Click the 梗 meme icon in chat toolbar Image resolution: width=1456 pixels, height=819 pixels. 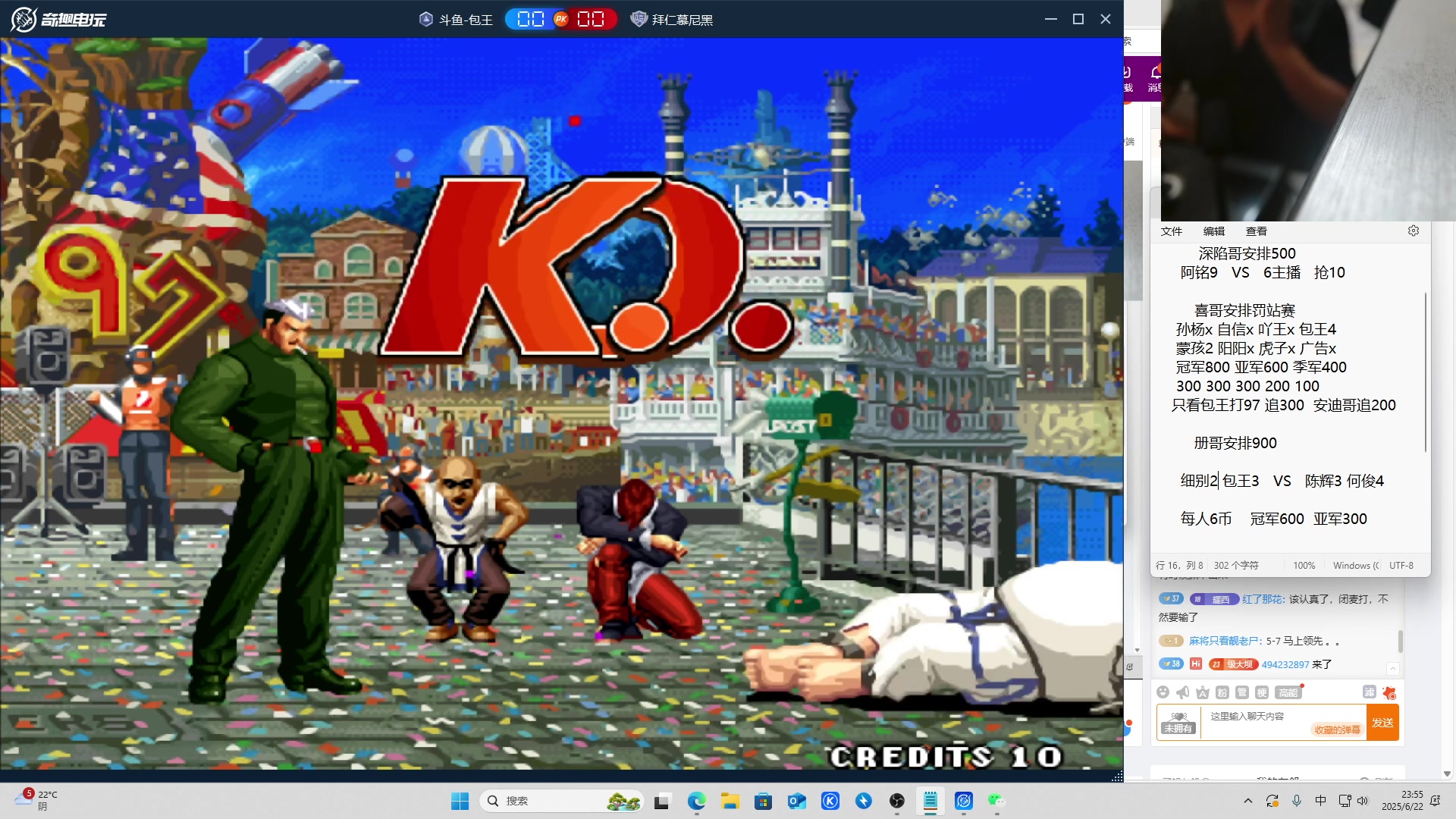pyautogui.click(x=1262, y=692)
